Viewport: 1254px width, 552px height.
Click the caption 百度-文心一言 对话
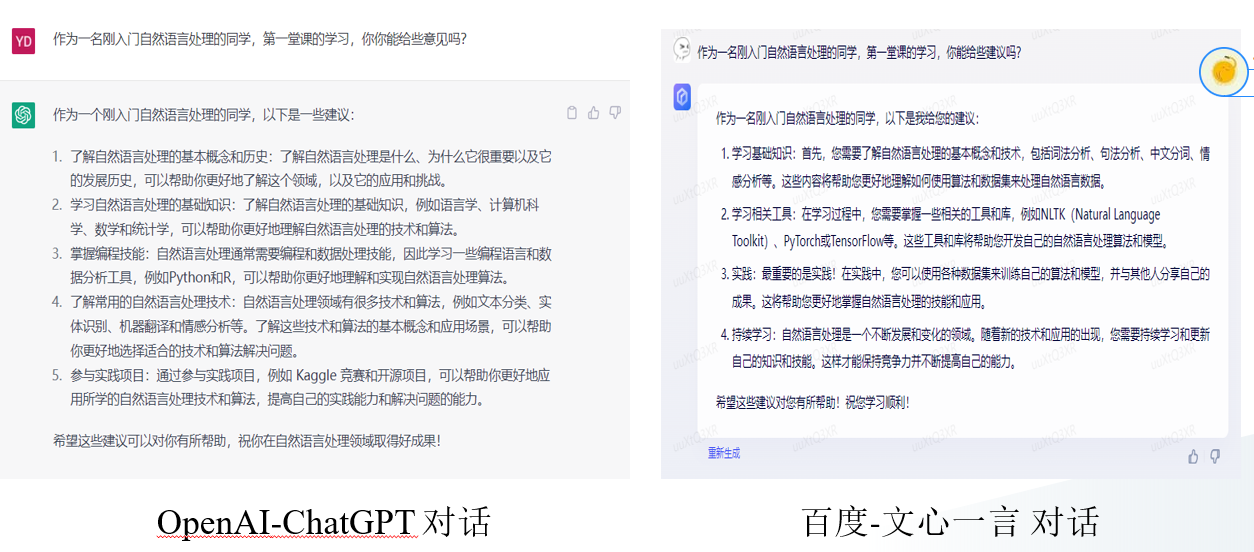tap(951, 522)
